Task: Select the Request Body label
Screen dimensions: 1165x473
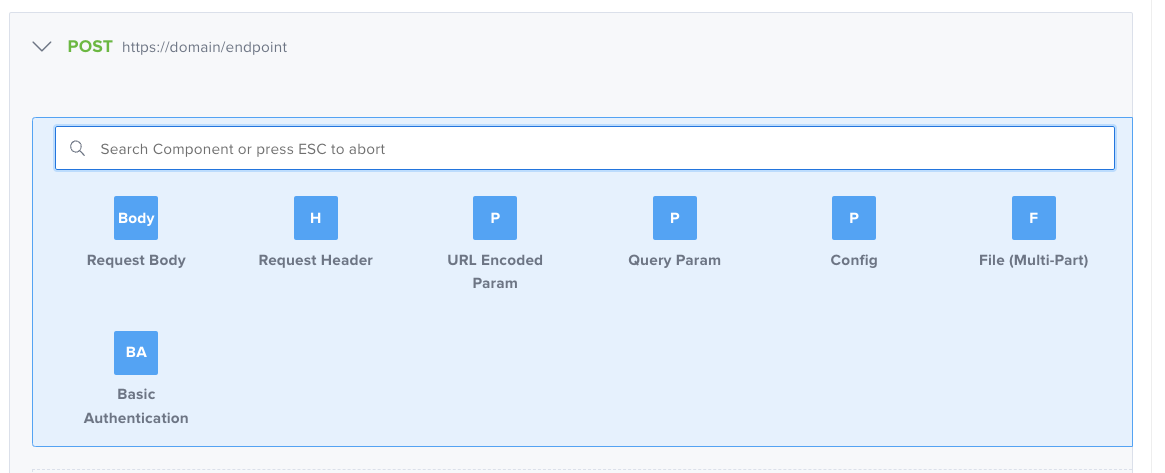Action: click(x=136, y=260)
